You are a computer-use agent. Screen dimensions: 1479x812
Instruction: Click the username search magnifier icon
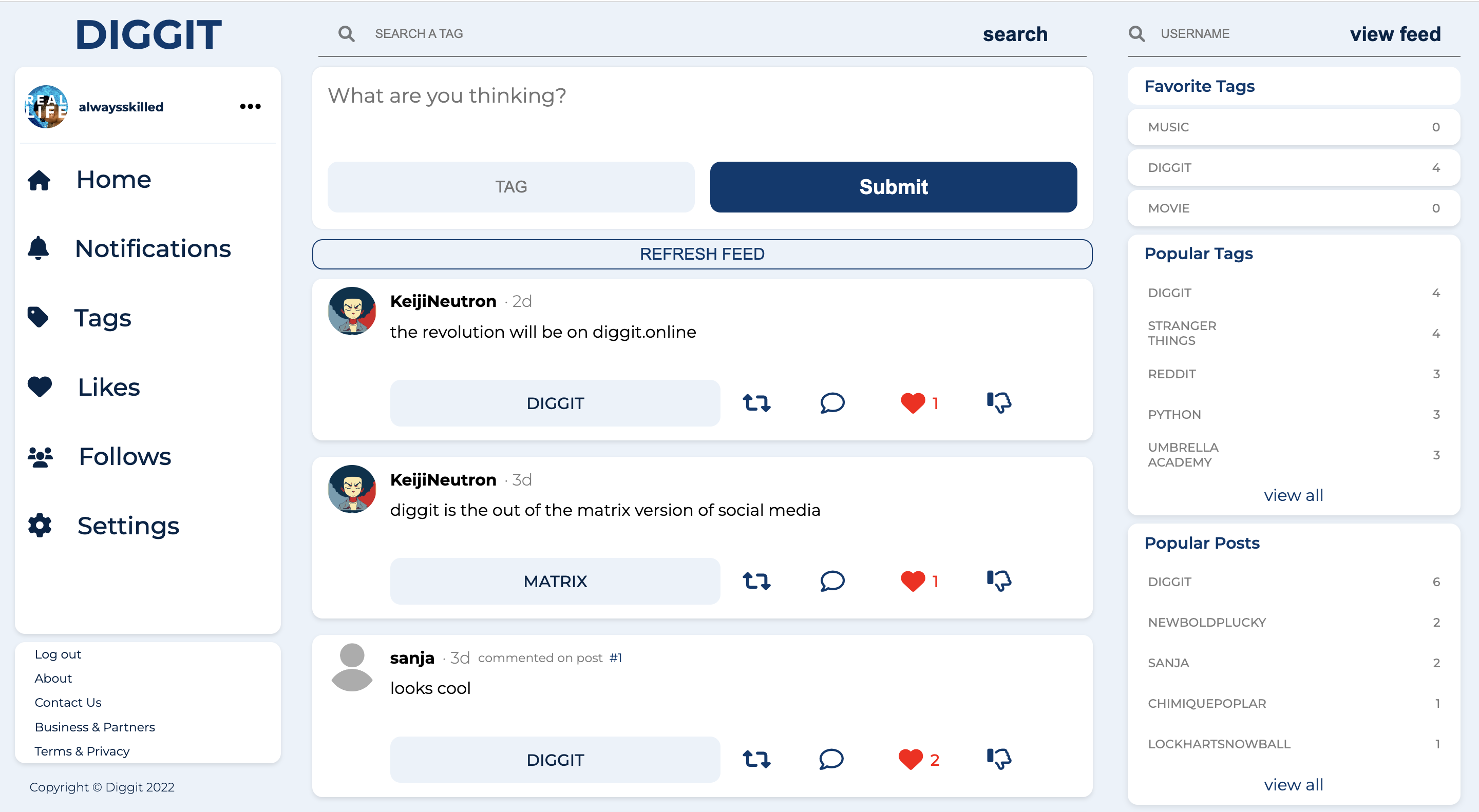pyautogui.click(x=1136, y=34)
